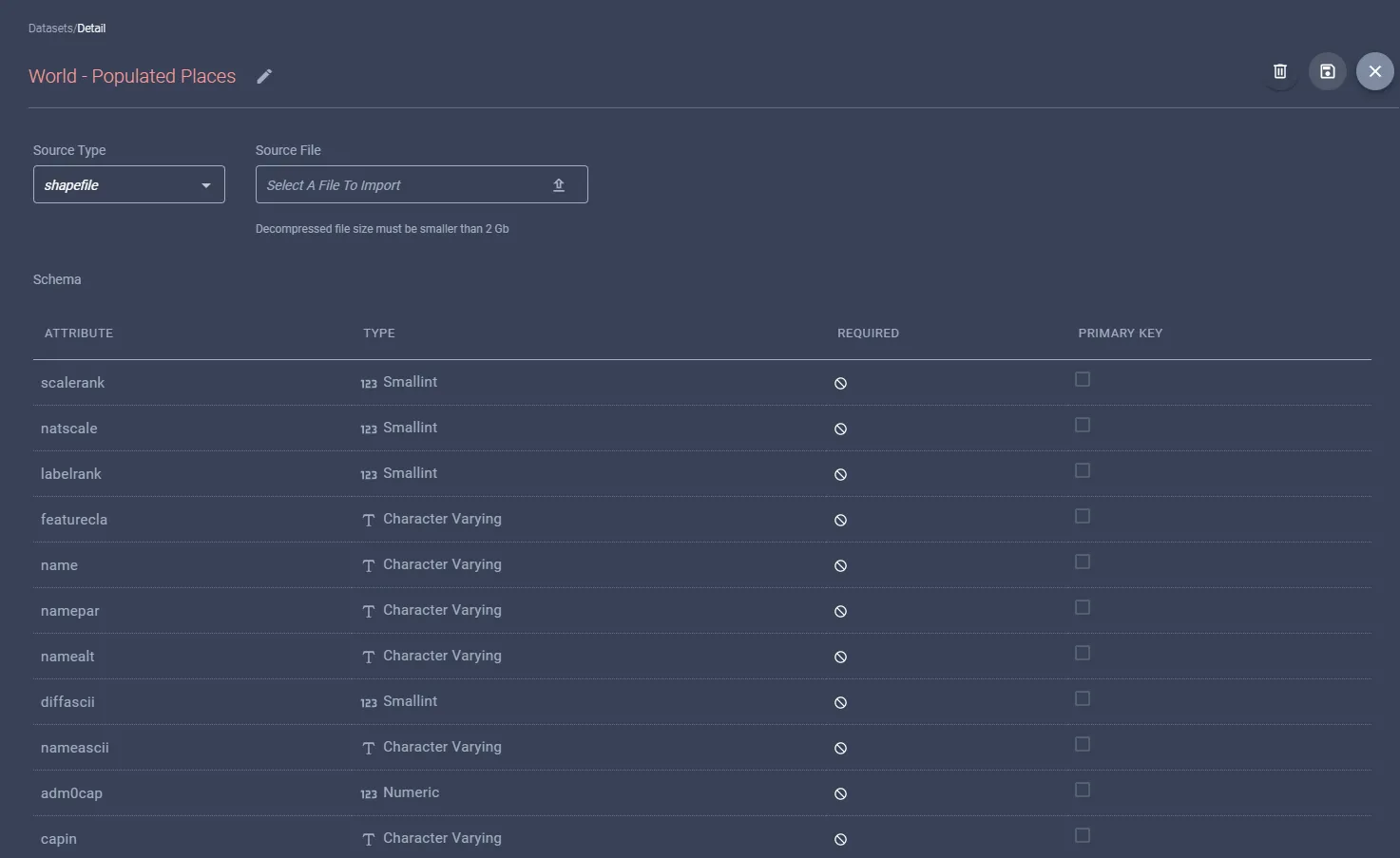Click the required icon for natscale

(840, 429)
